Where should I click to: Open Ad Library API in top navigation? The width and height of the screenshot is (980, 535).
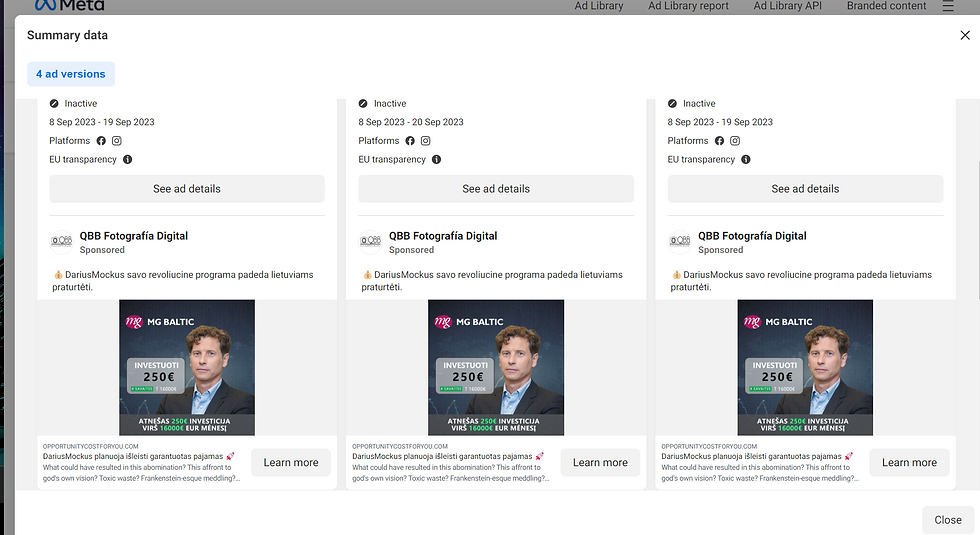788,6
